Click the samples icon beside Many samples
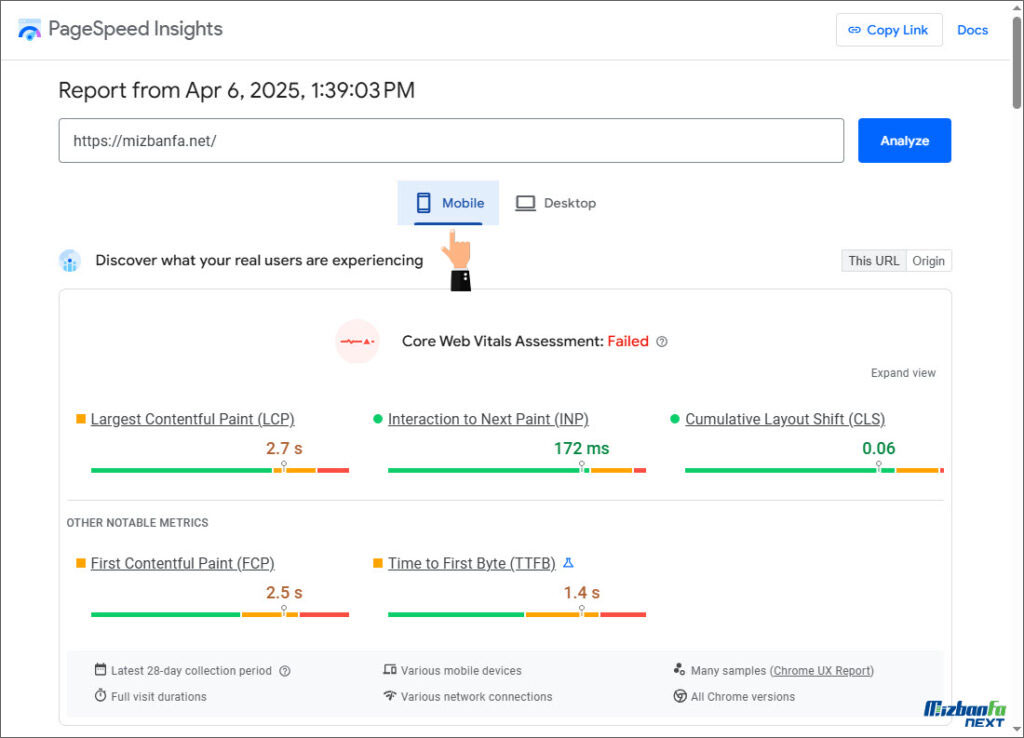Screen dimensions: 1024x738 pos(679,669)
